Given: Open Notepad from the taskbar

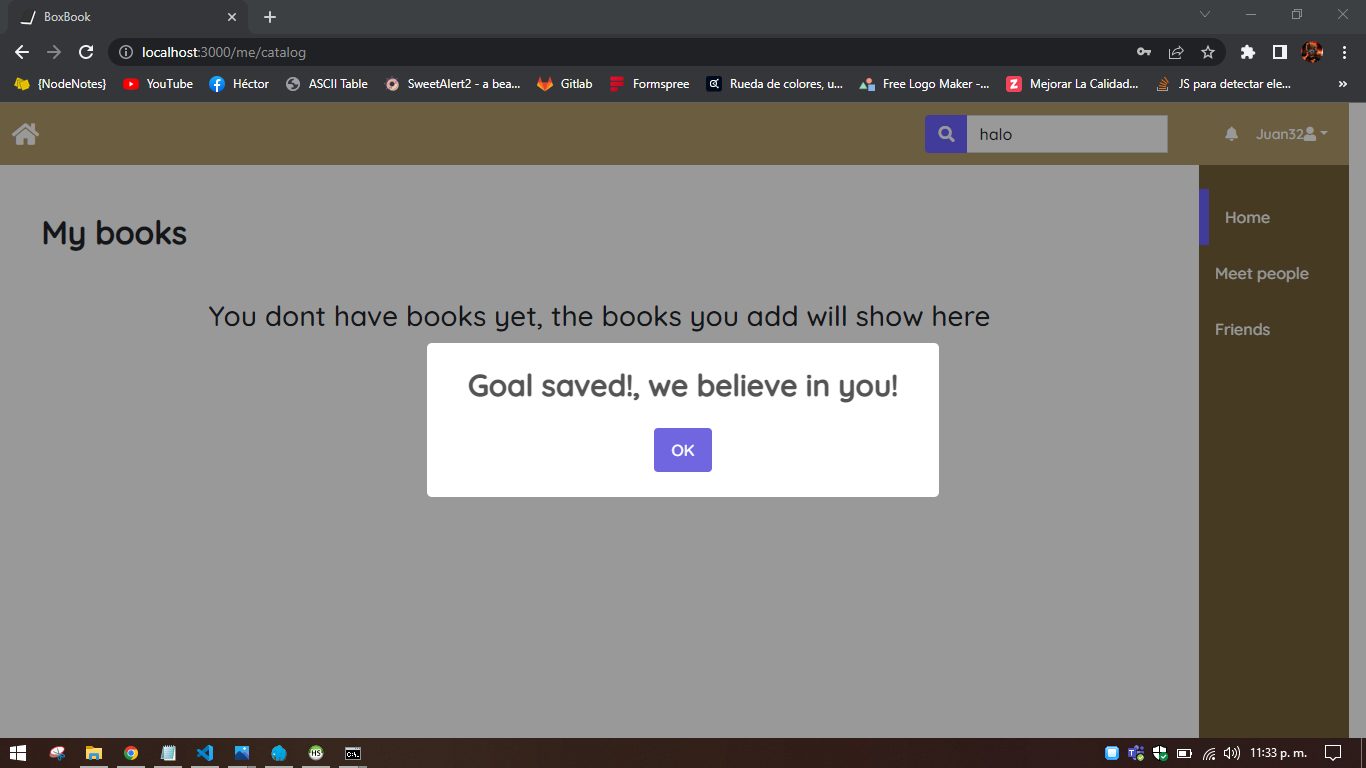Looking at the screenshot, I should 168,753.
